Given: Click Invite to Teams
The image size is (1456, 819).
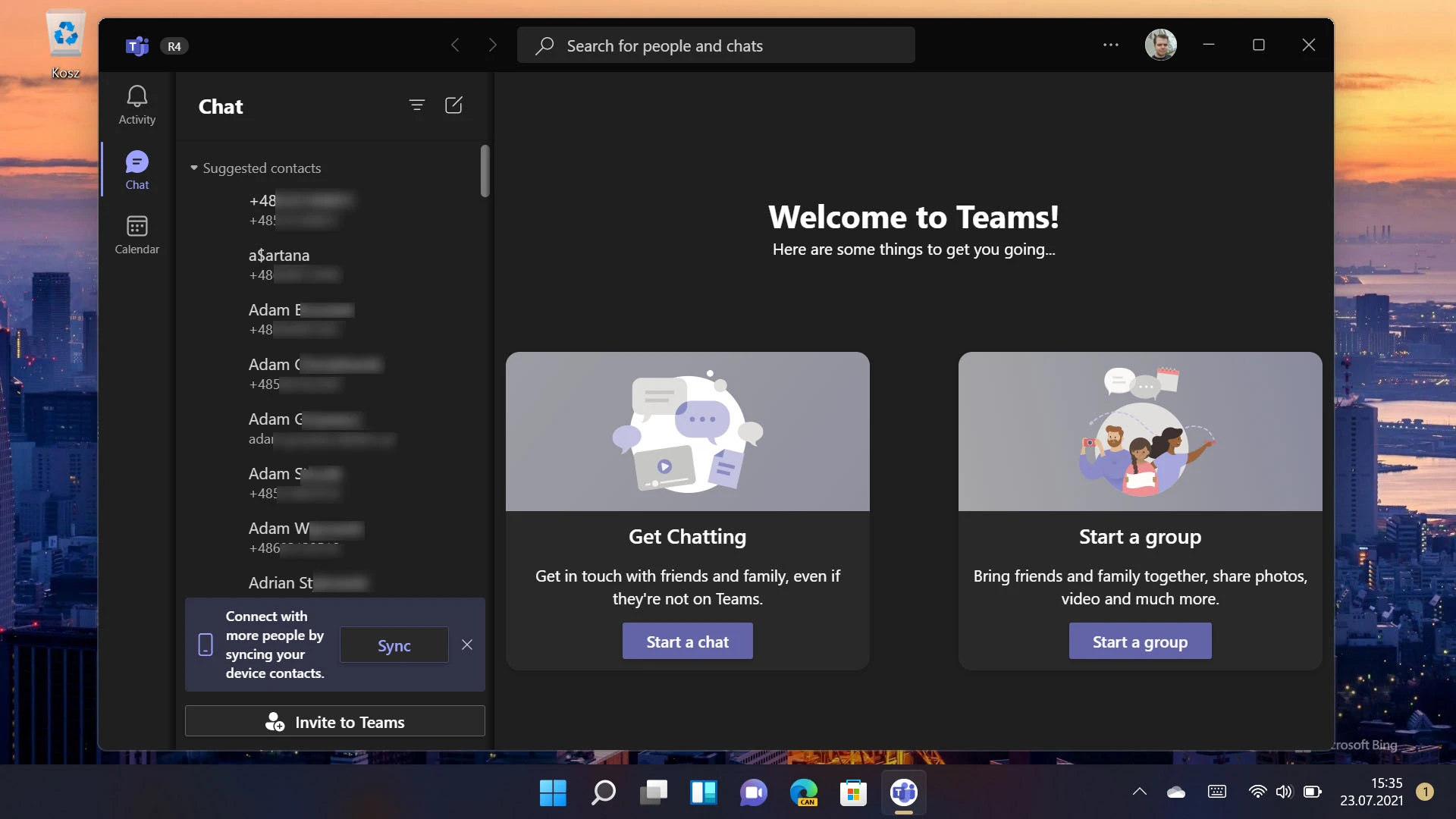Looking at the screenshot, I should 335,722.
